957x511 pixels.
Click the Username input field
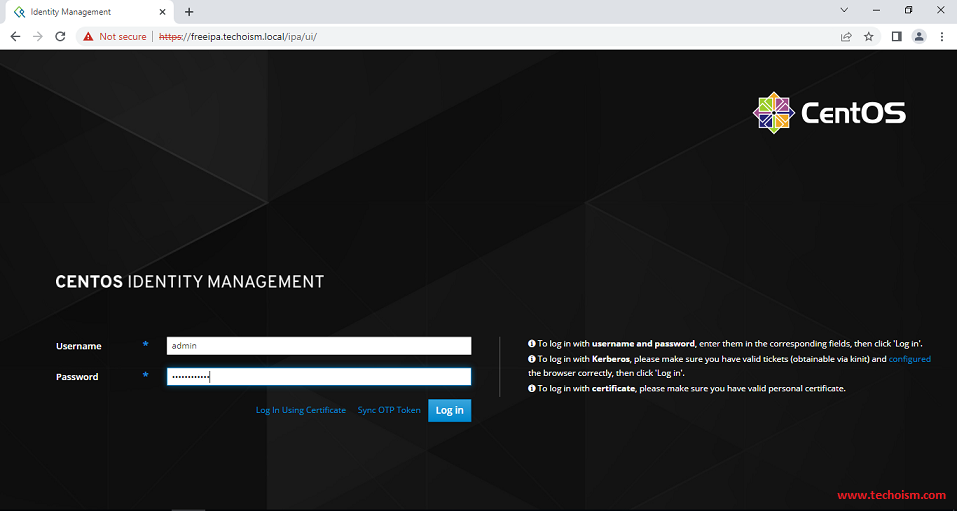point(319,346)
